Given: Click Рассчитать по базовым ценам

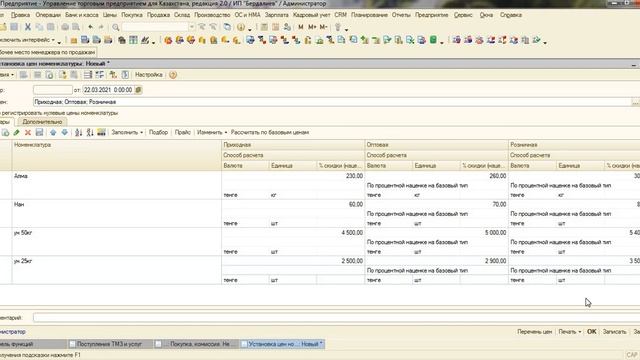Looking at the screenshot, I should (x=270, y=132).
